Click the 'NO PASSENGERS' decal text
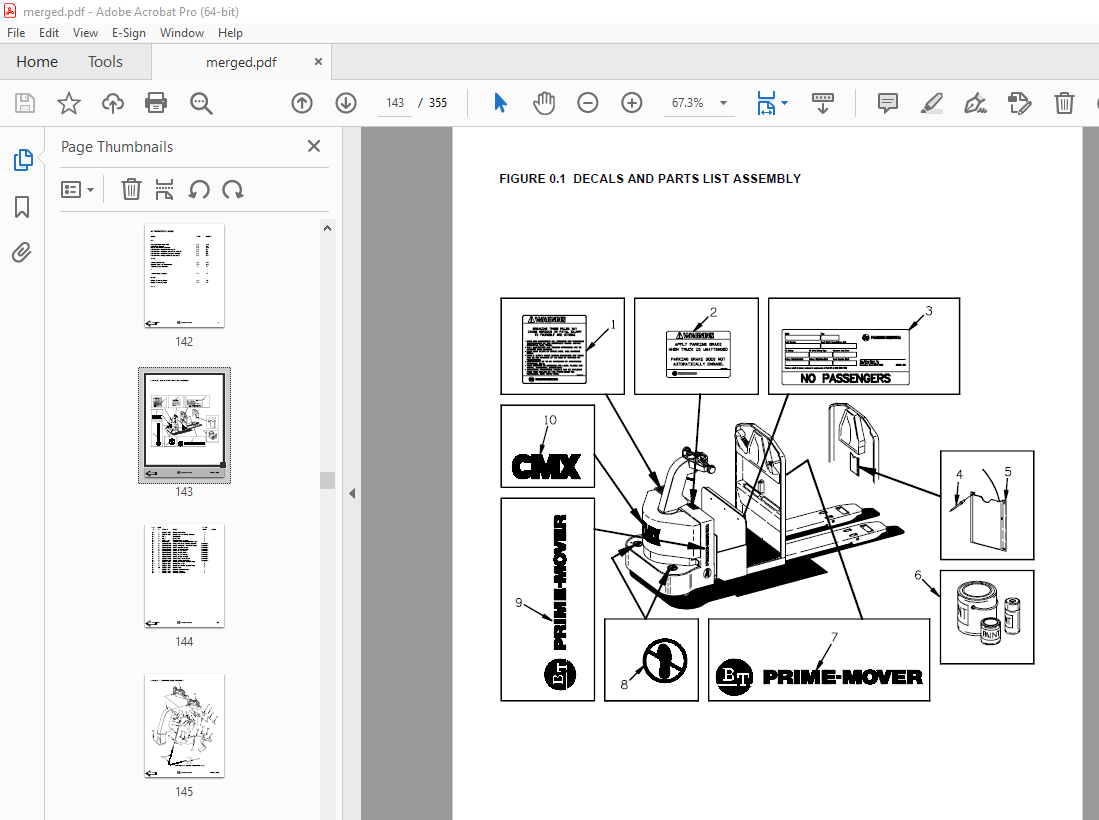1099x820 pixels. 845,378
